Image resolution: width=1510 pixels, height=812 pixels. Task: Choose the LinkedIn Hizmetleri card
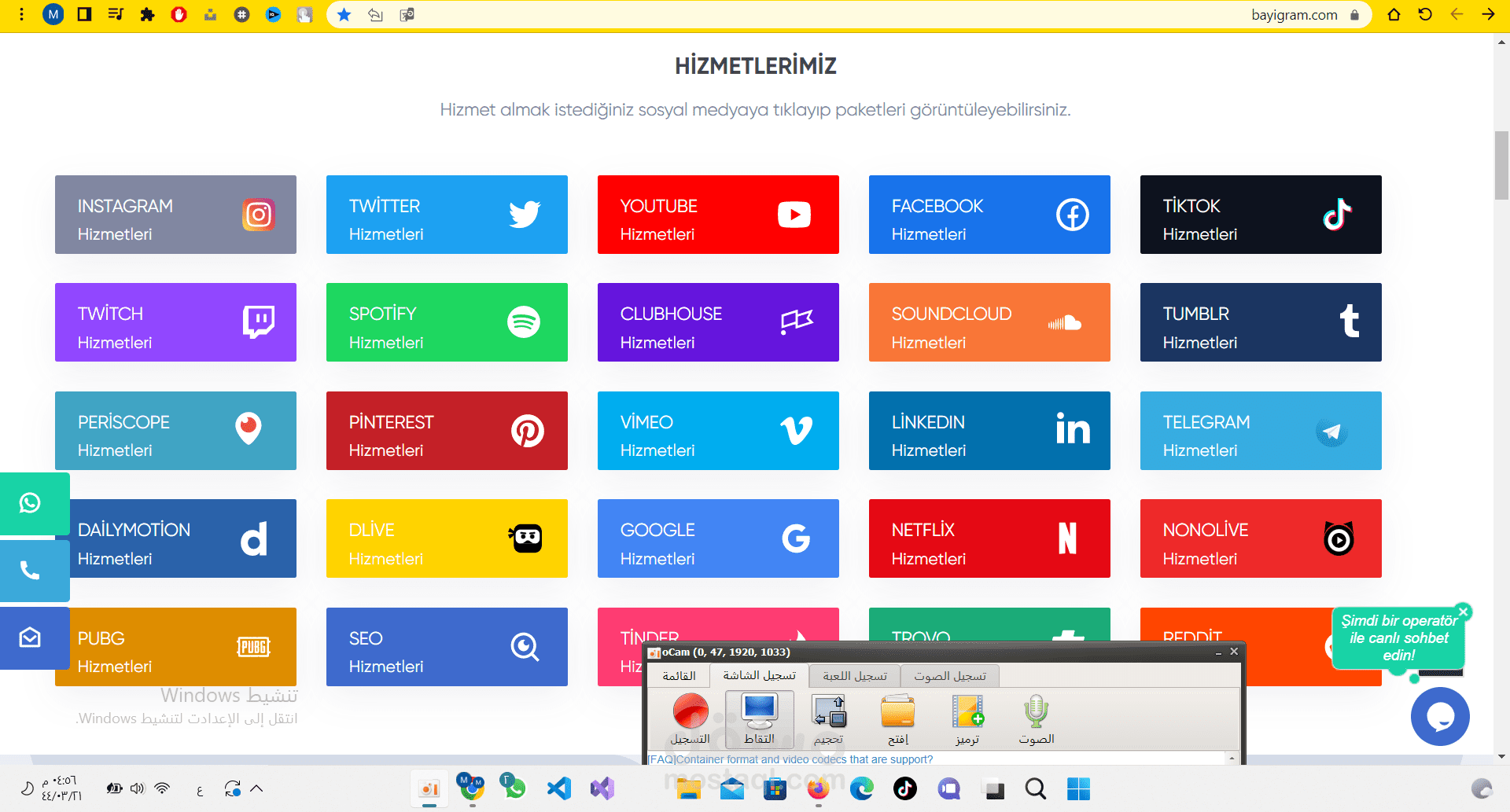click(x=989, y=431)
